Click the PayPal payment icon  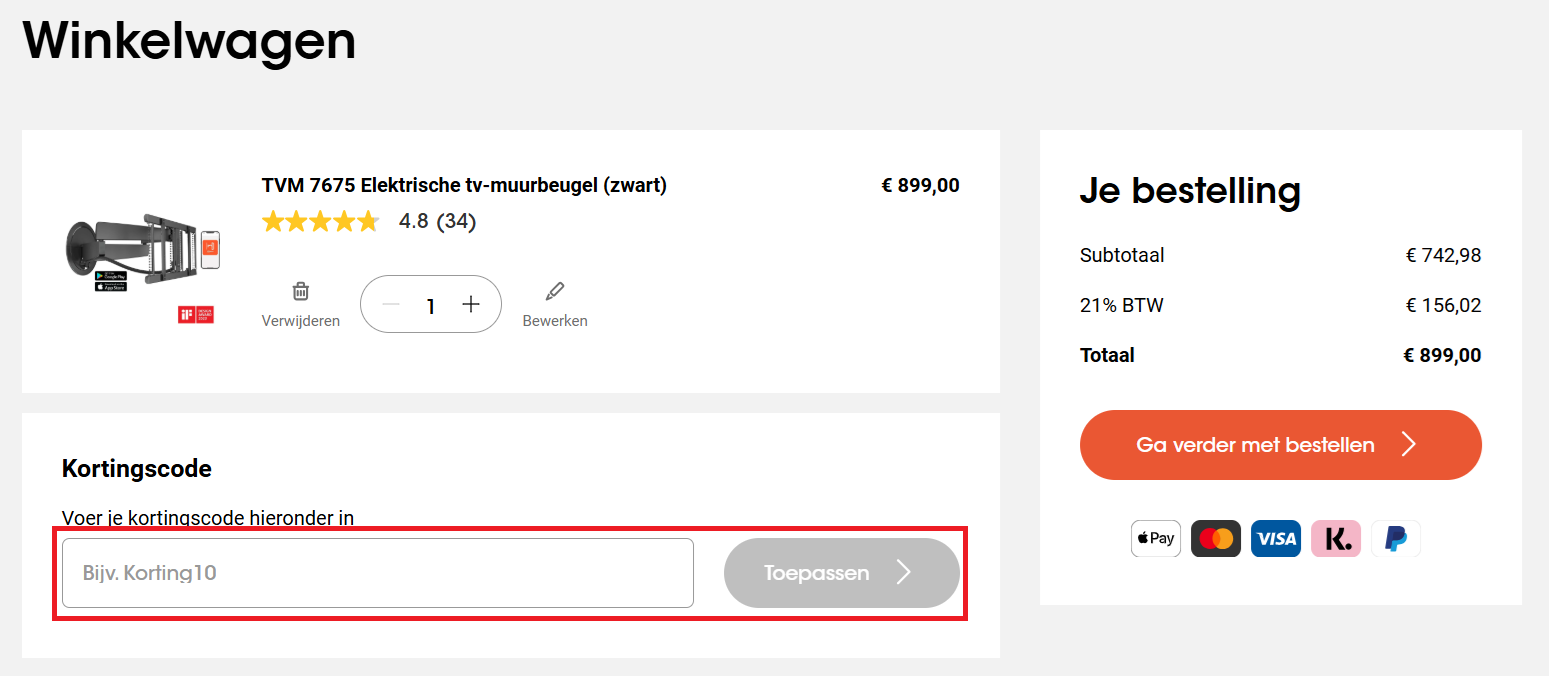1395,538
